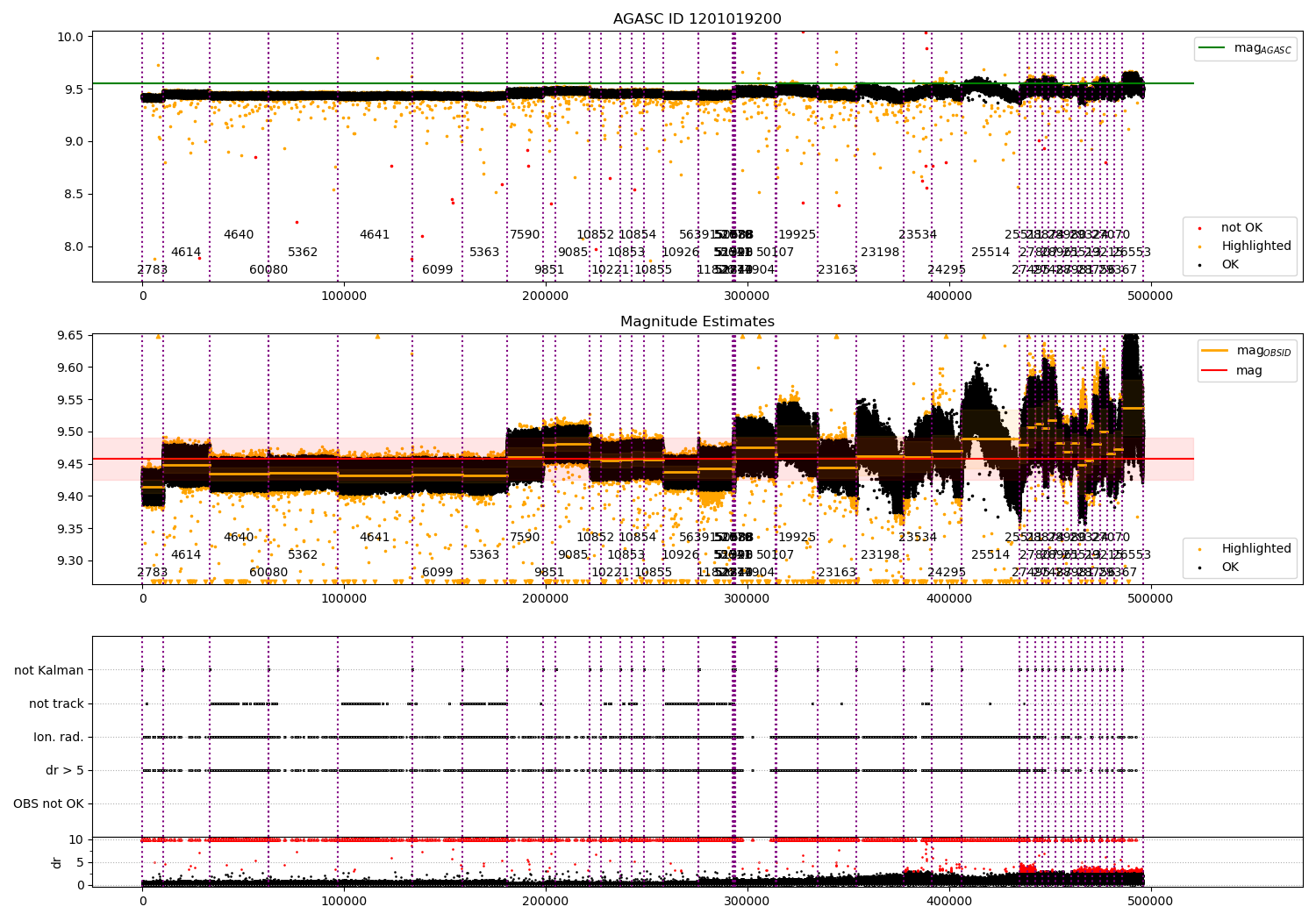This screenshot has height=921, width=1316.
Task: Click x-tick "300000" on bottom plot
Action: [747, 901]
